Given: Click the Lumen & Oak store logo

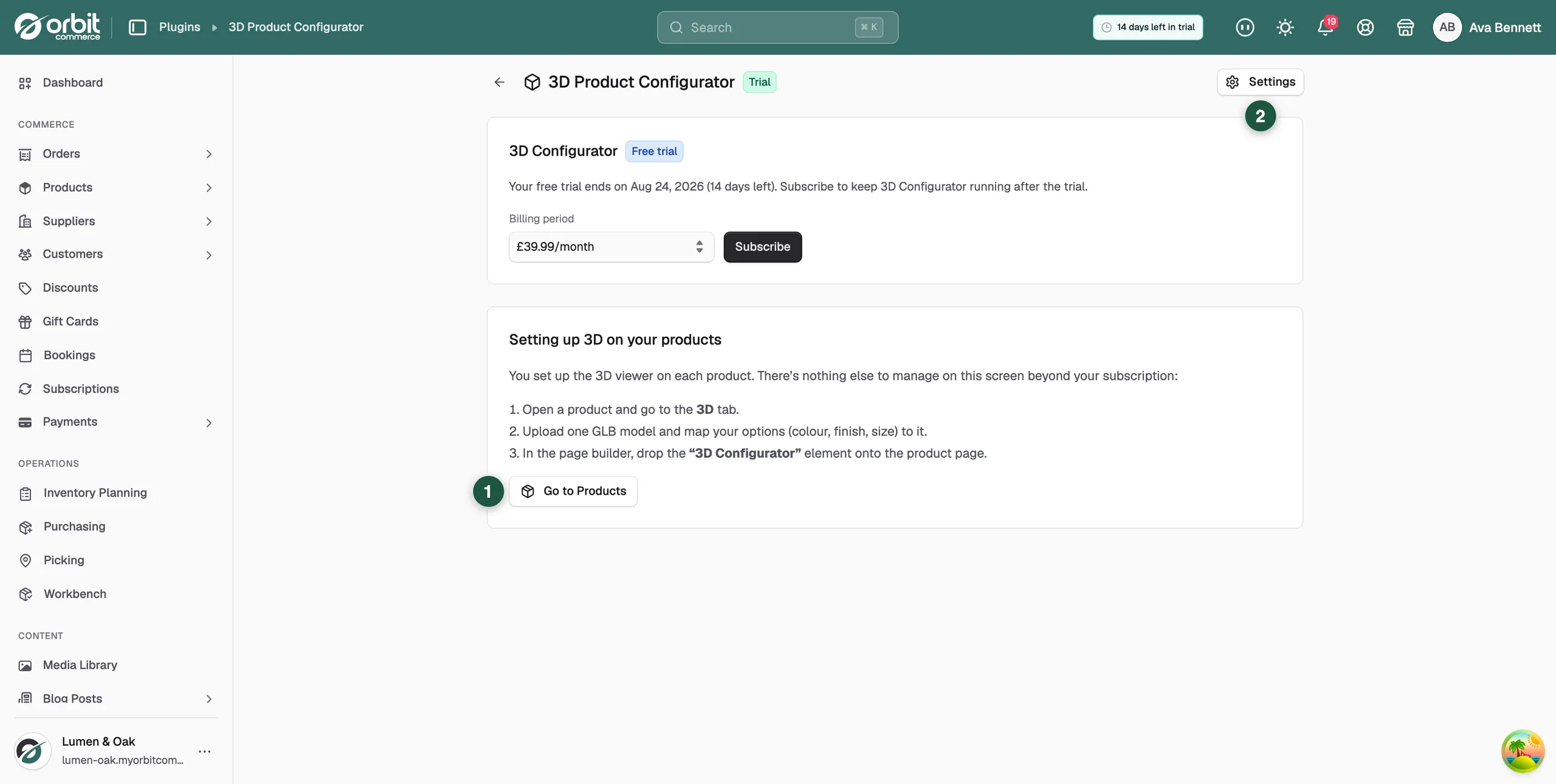Looking at the screenshot, I should tap(33, 751).
